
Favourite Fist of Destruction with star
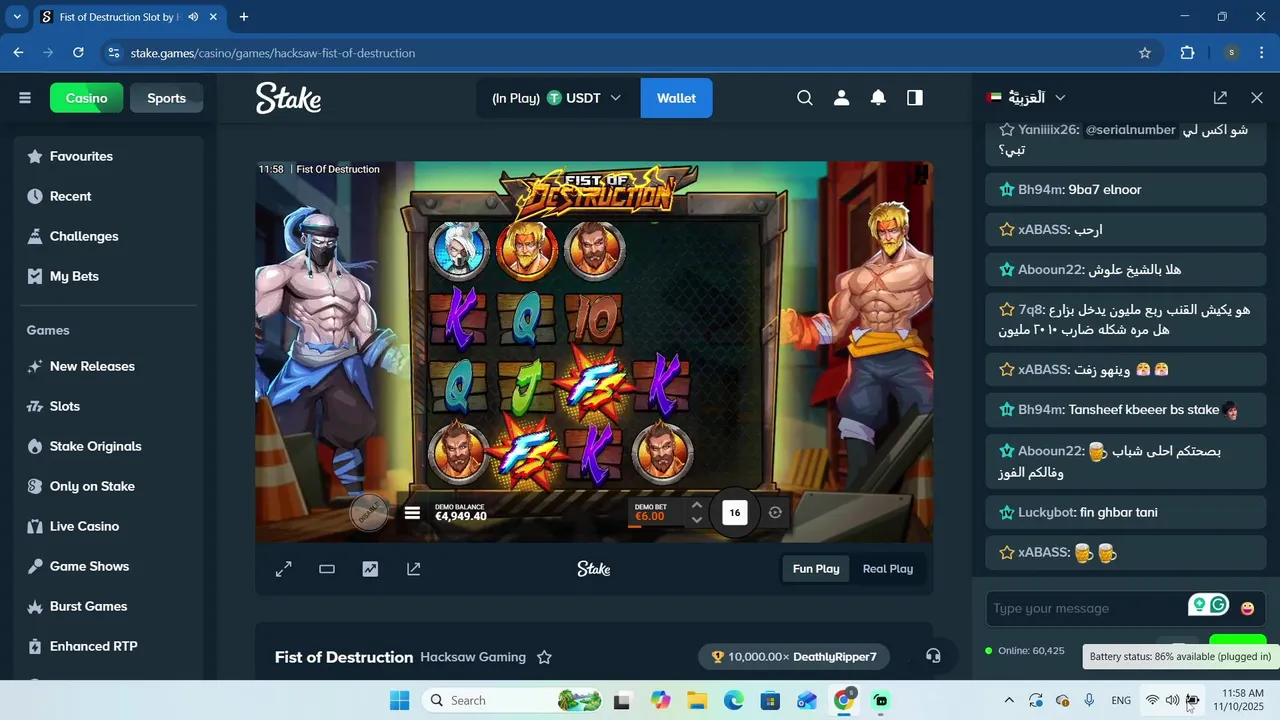click(544, 657)
